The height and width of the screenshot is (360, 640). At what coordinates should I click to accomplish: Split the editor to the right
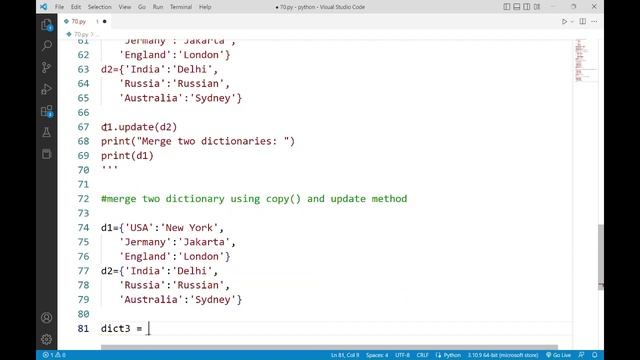point(582,22)
